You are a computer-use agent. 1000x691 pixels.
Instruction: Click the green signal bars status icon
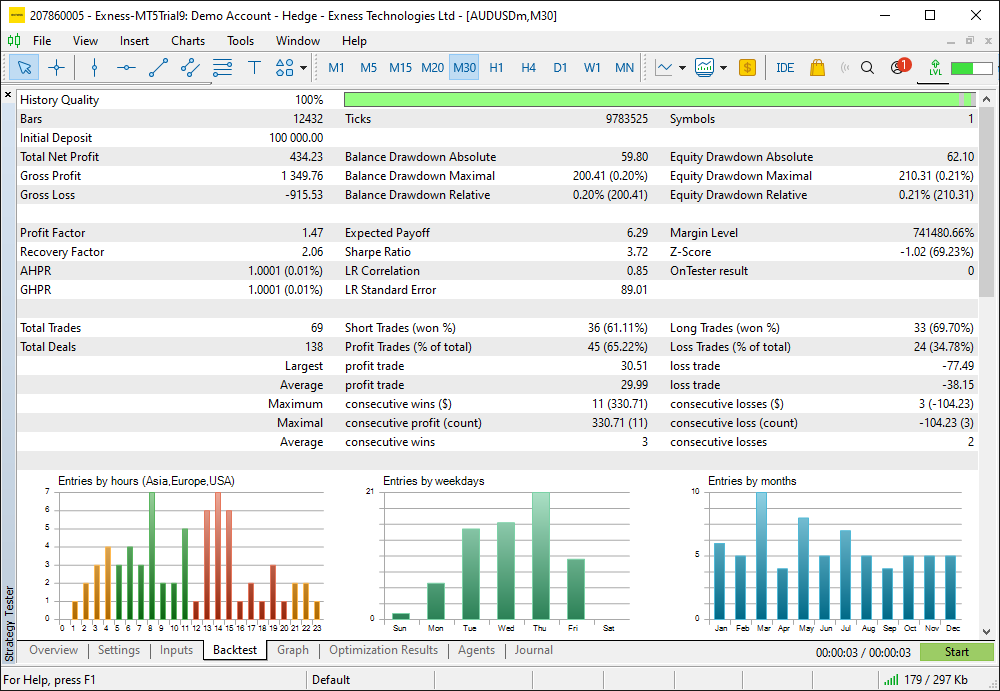(x=893, y=680)
